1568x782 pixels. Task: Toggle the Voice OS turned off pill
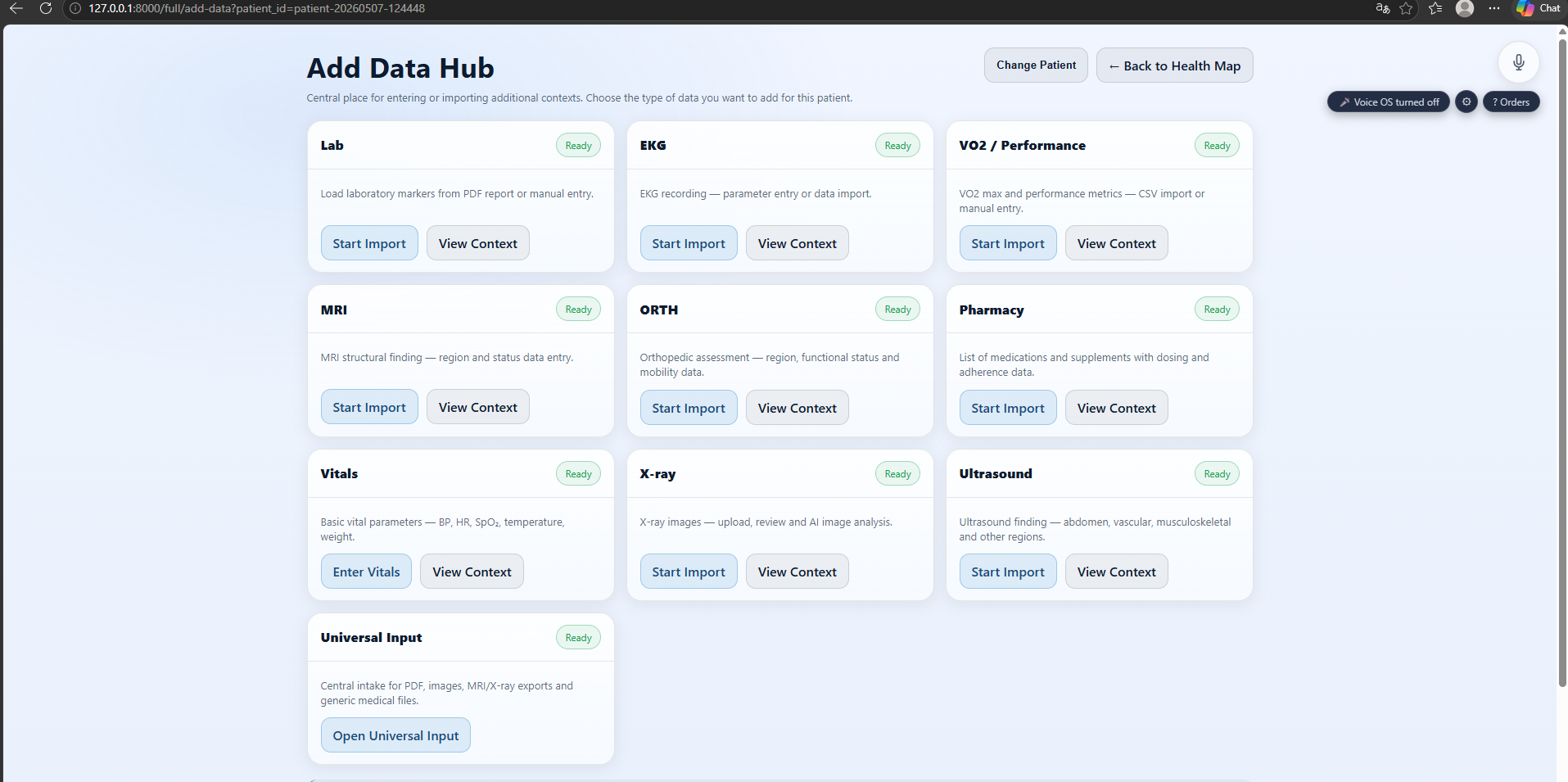(1389, 102)
